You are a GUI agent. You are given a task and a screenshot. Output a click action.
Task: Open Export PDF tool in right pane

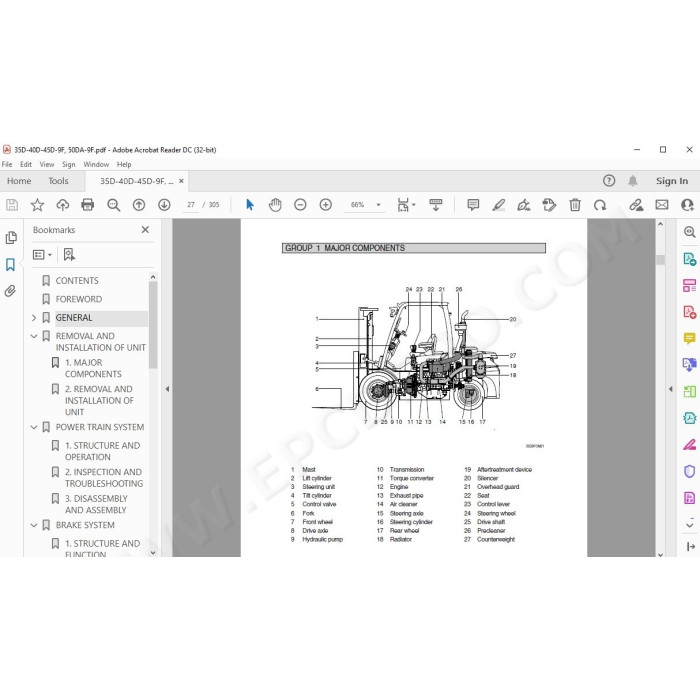click(x=690, y=258)
